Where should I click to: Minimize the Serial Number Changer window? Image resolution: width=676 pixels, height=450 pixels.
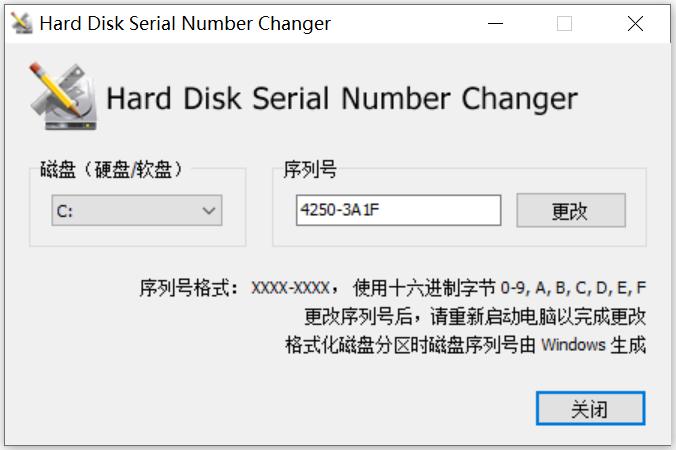coord(497,23)
